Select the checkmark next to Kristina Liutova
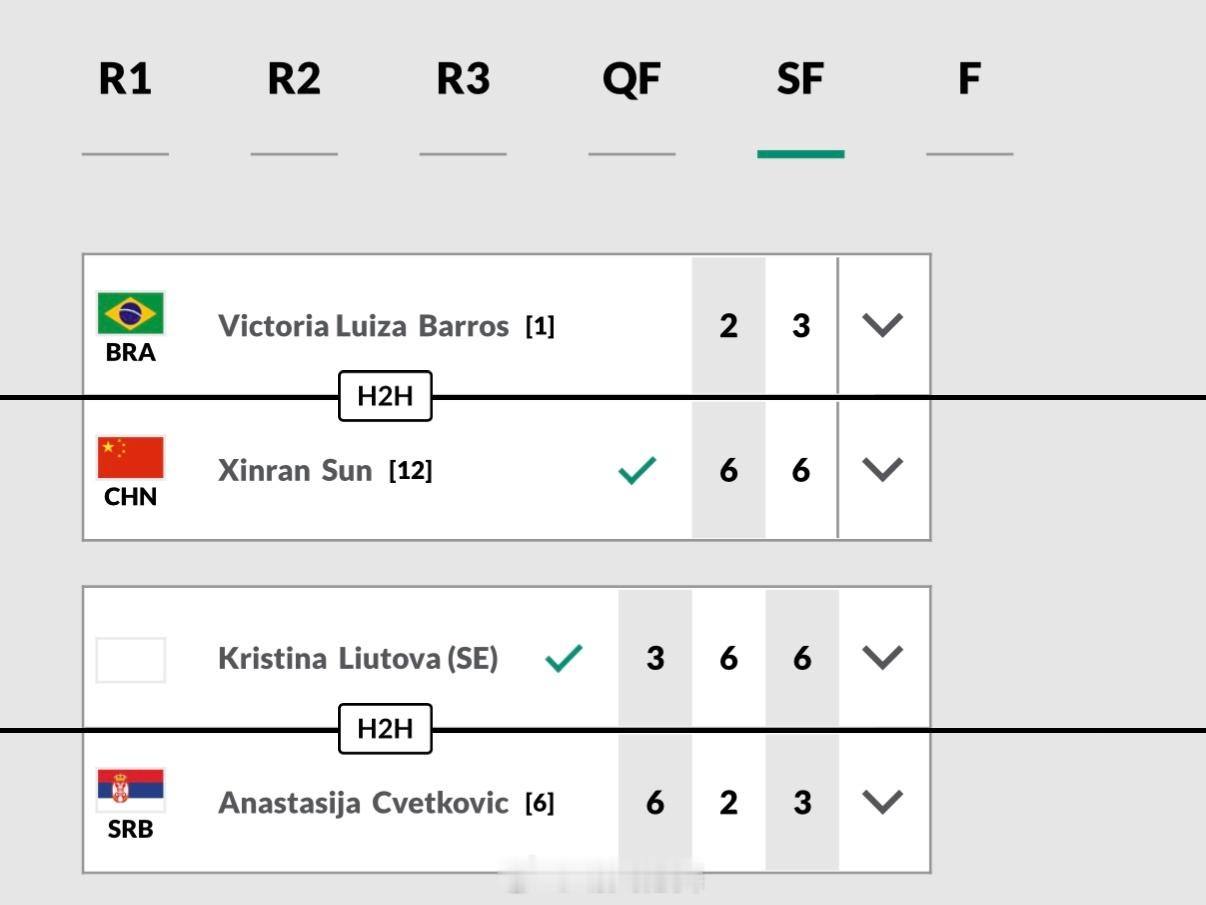The height and width of the screenshot is (905, 1206). click(565, 657)
